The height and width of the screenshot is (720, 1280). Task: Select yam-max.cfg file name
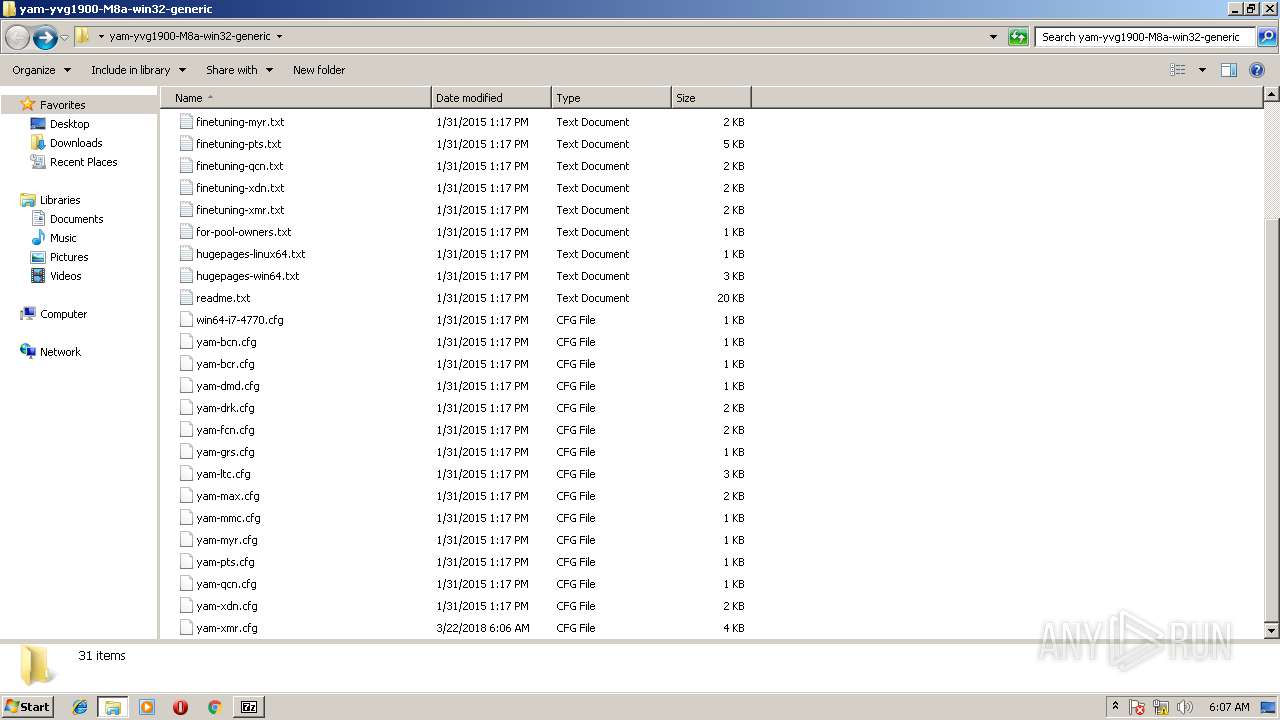228,496
